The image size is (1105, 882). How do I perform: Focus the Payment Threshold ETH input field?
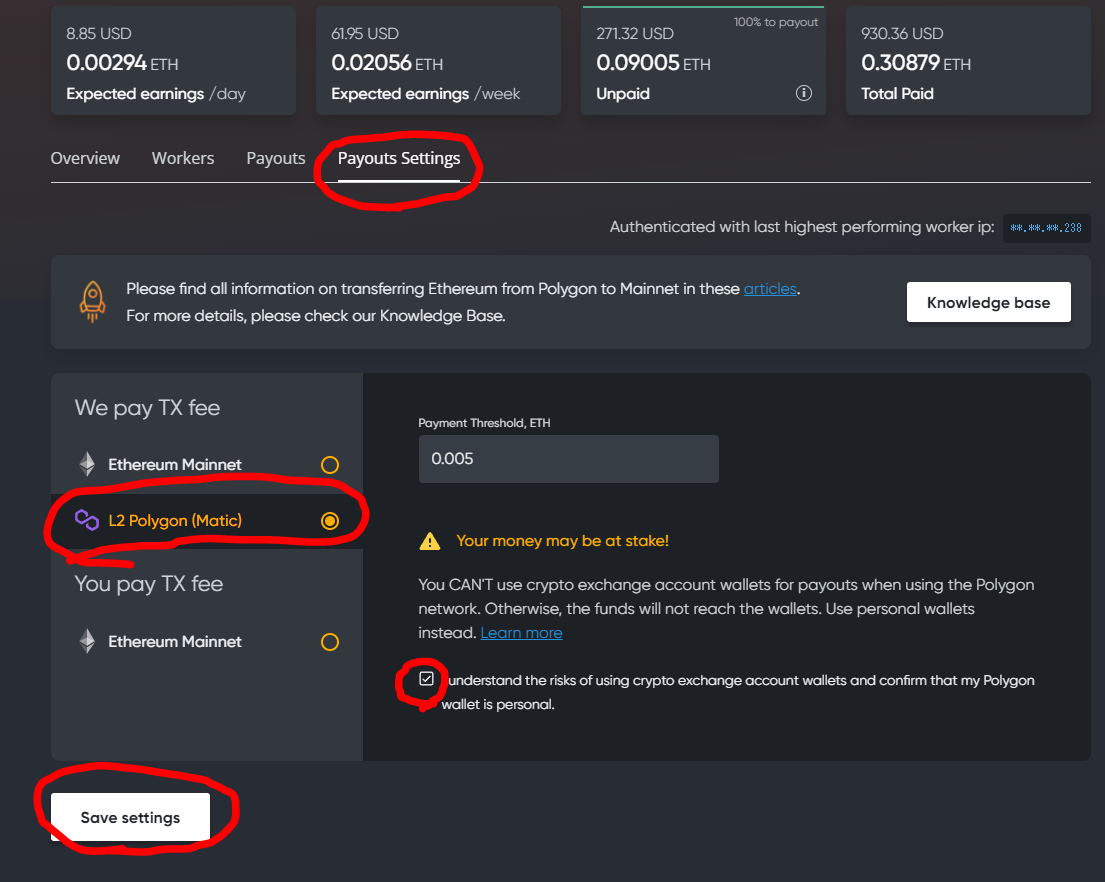(568, 459)
